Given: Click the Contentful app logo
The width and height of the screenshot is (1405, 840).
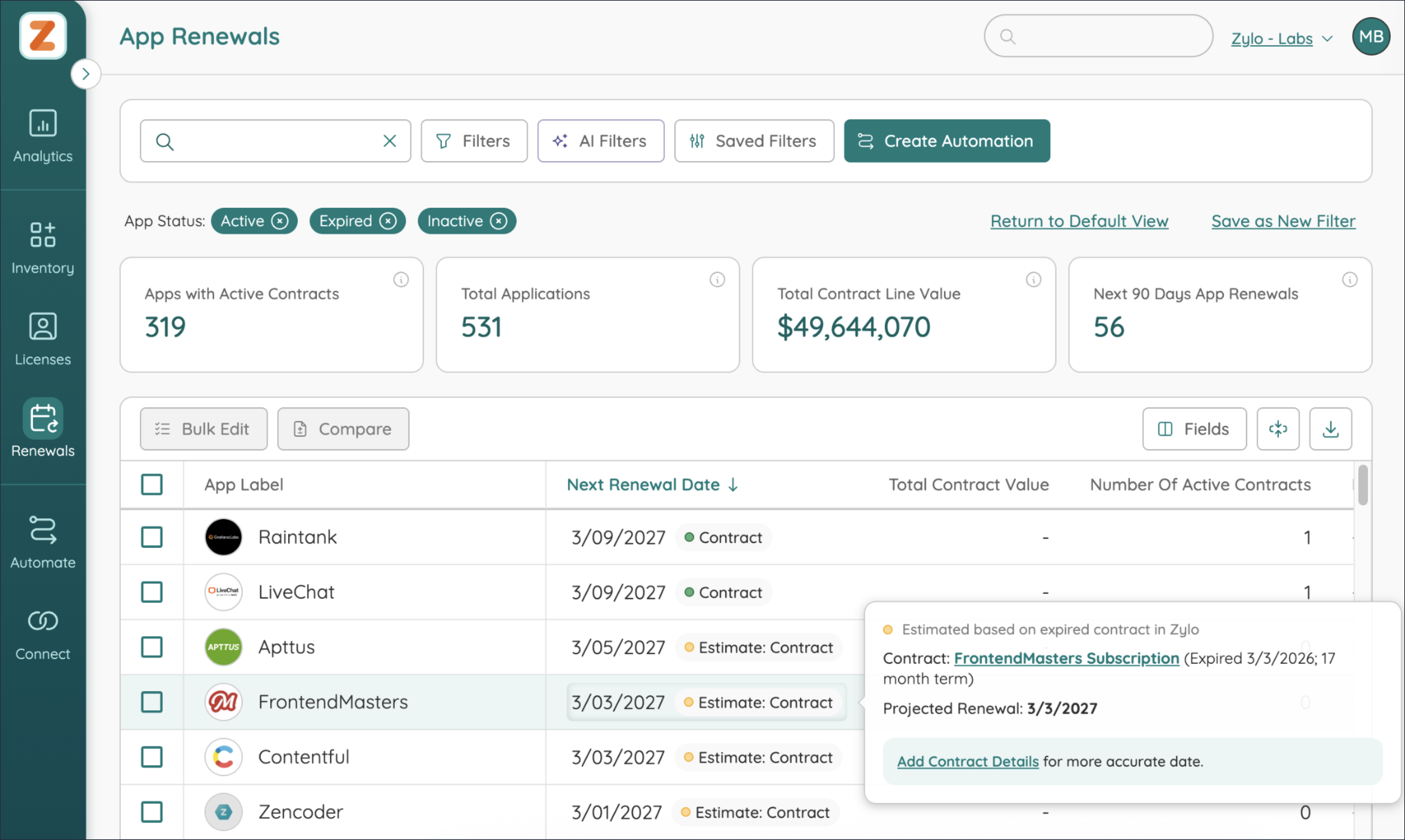Looking at the screenshot, I should [x=224, y=757].
